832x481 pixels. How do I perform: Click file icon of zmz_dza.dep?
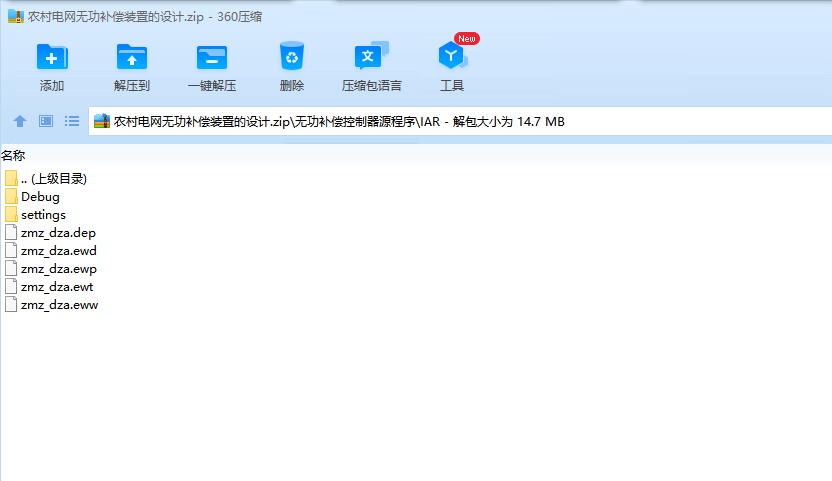[11, 233]
